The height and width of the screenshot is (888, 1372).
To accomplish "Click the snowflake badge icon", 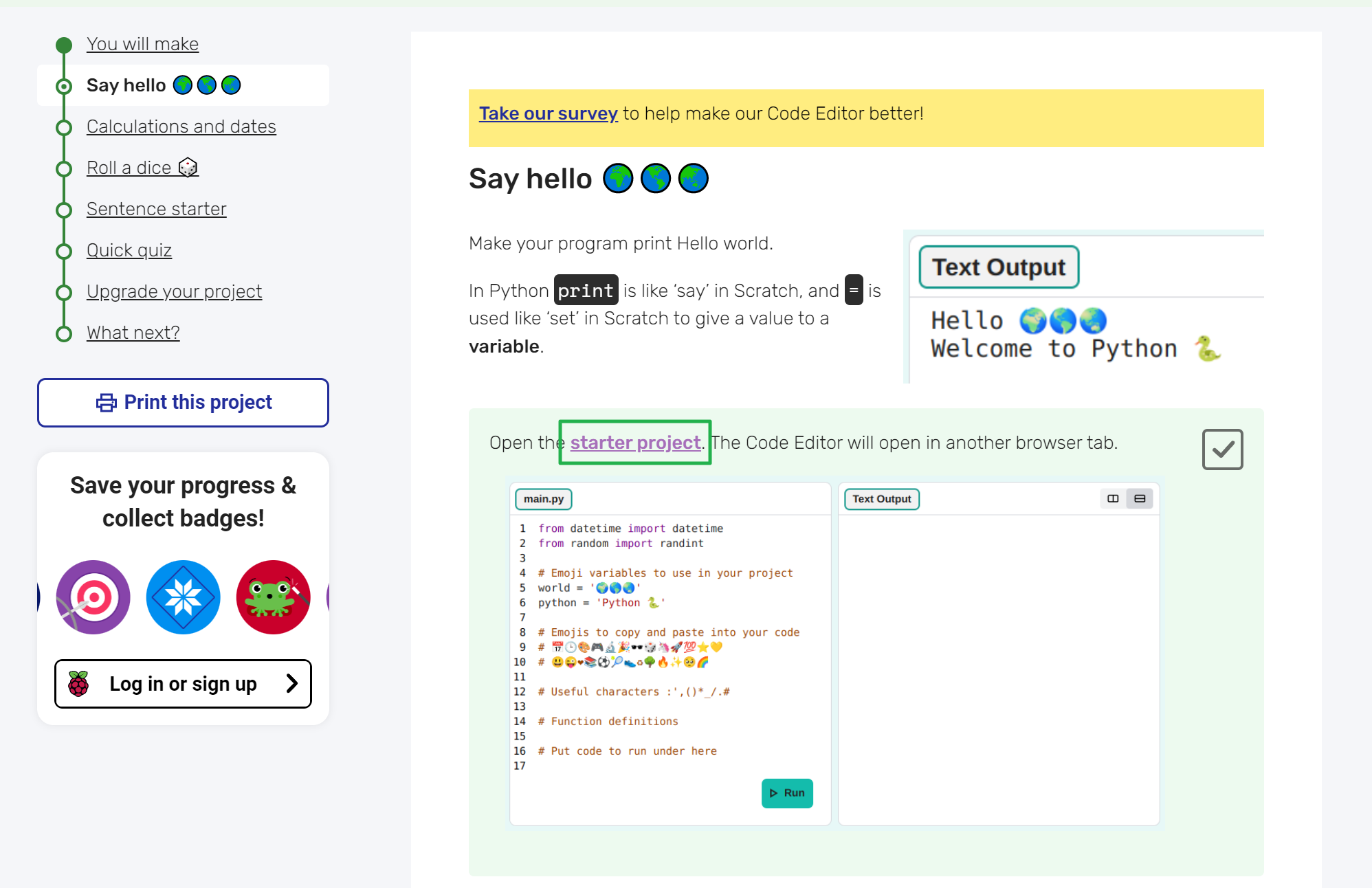I will click(183, 597).
